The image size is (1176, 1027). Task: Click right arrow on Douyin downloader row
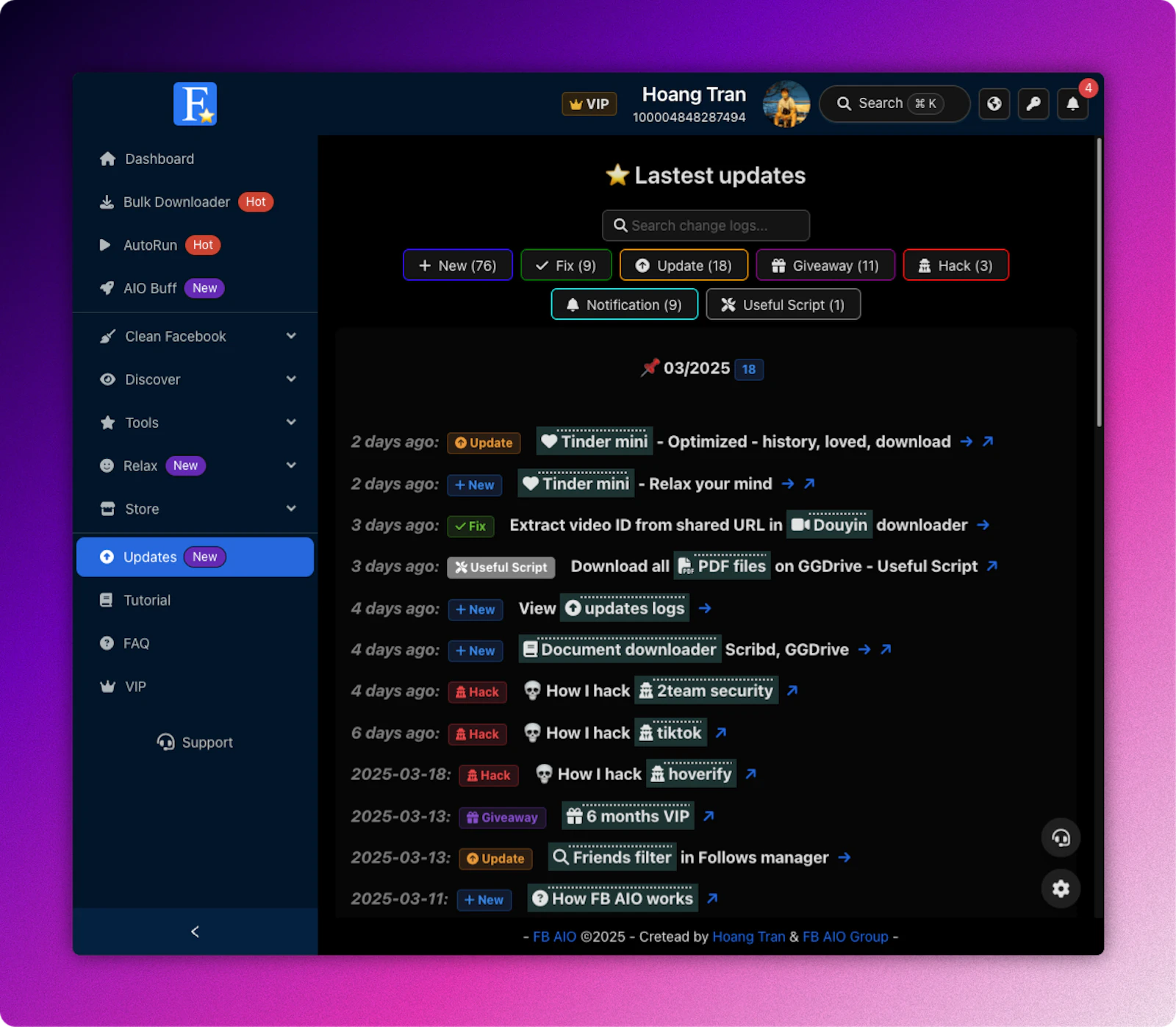[983, 525]
